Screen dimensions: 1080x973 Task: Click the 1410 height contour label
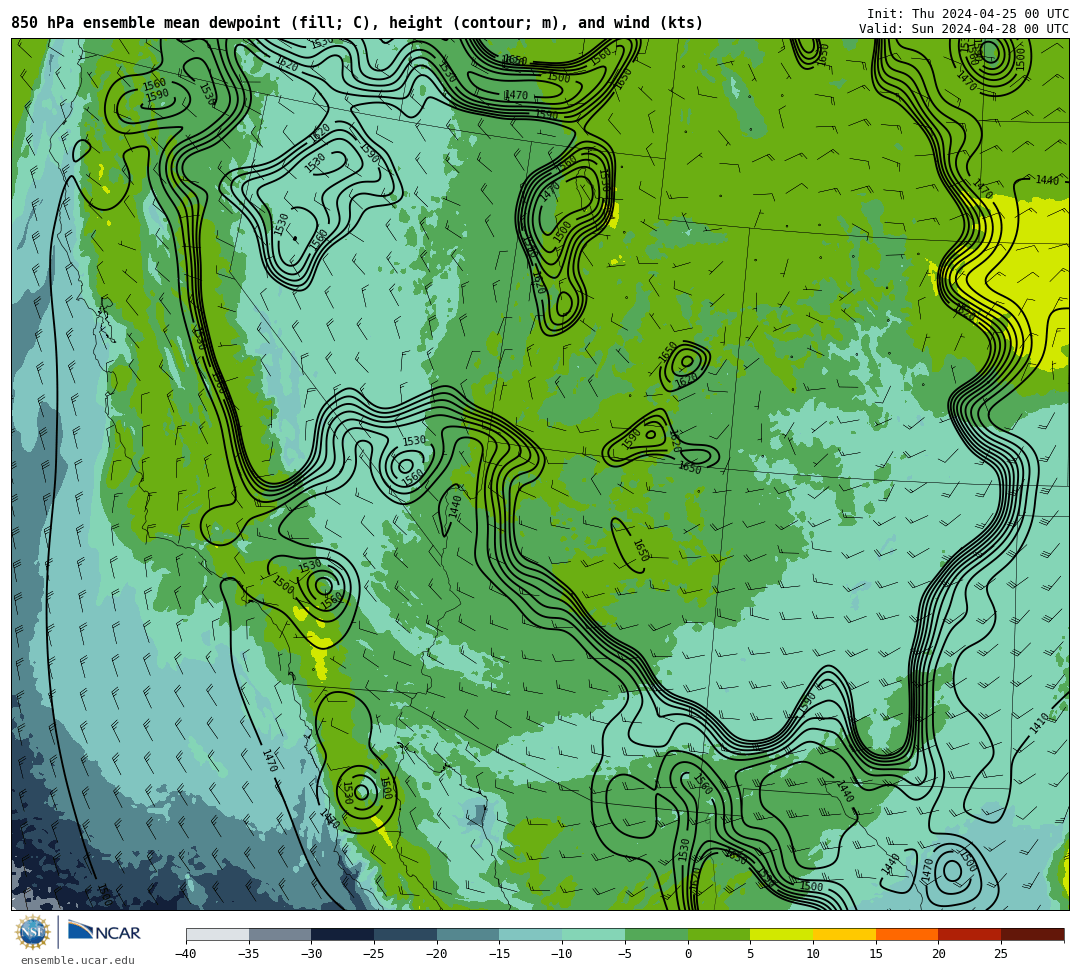pos(1039,724)
